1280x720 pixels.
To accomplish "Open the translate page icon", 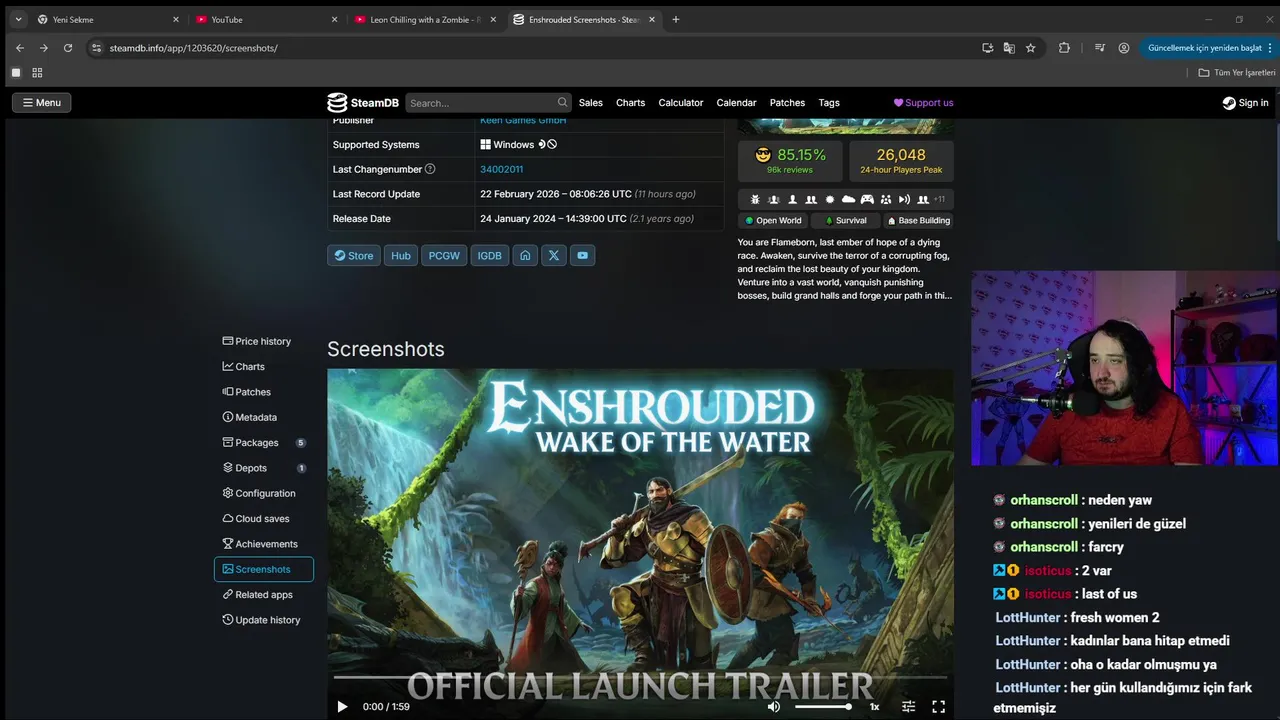I will click(1009, 48).
